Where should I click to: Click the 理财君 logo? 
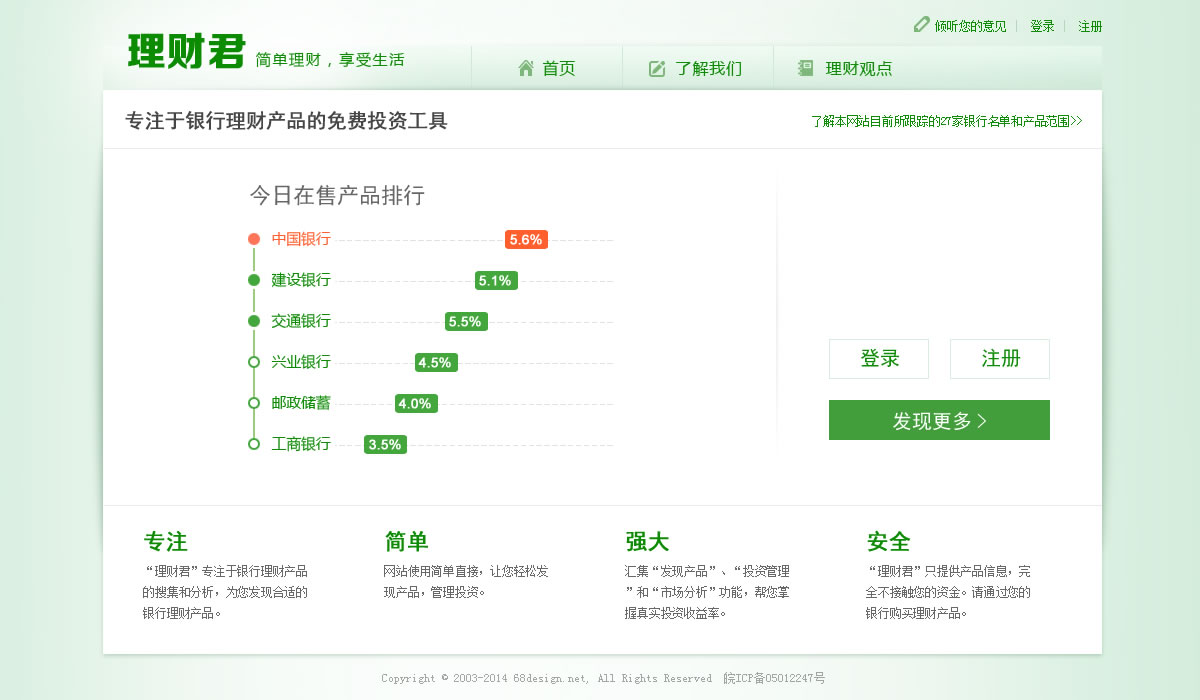[x=186, y=52]
